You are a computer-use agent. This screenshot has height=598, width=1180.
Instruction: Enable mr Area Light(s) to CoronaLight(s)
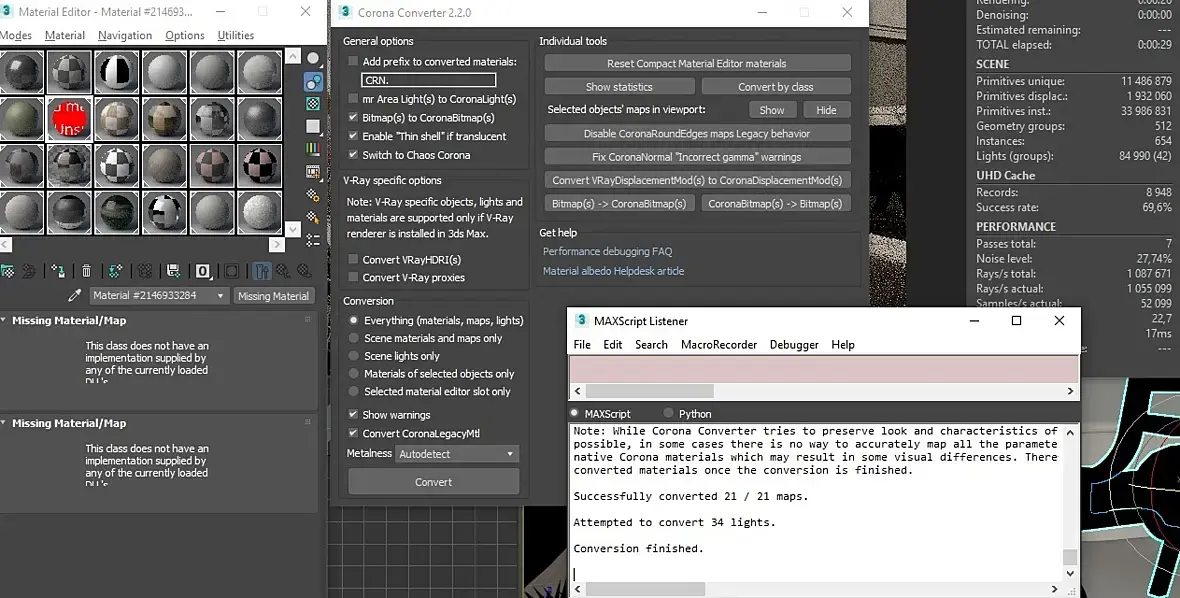(x=353, y=99)
